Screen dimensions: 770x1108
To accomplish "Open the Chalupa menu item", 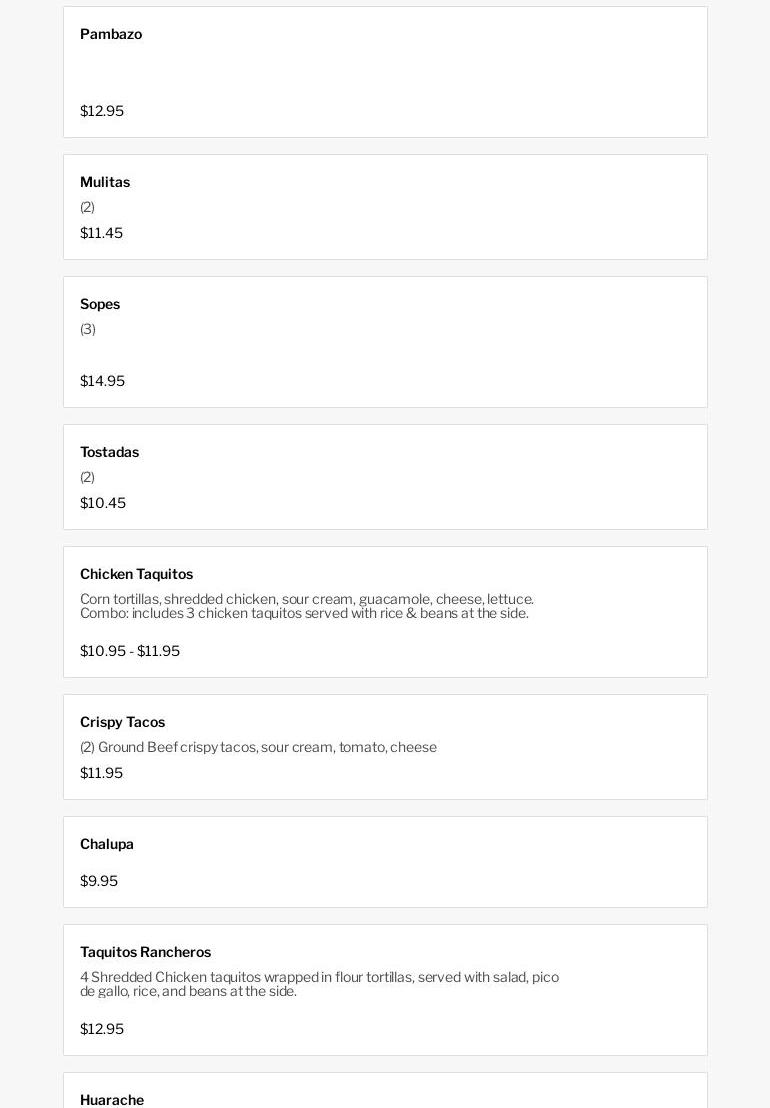I will click(x=107, y=844).
